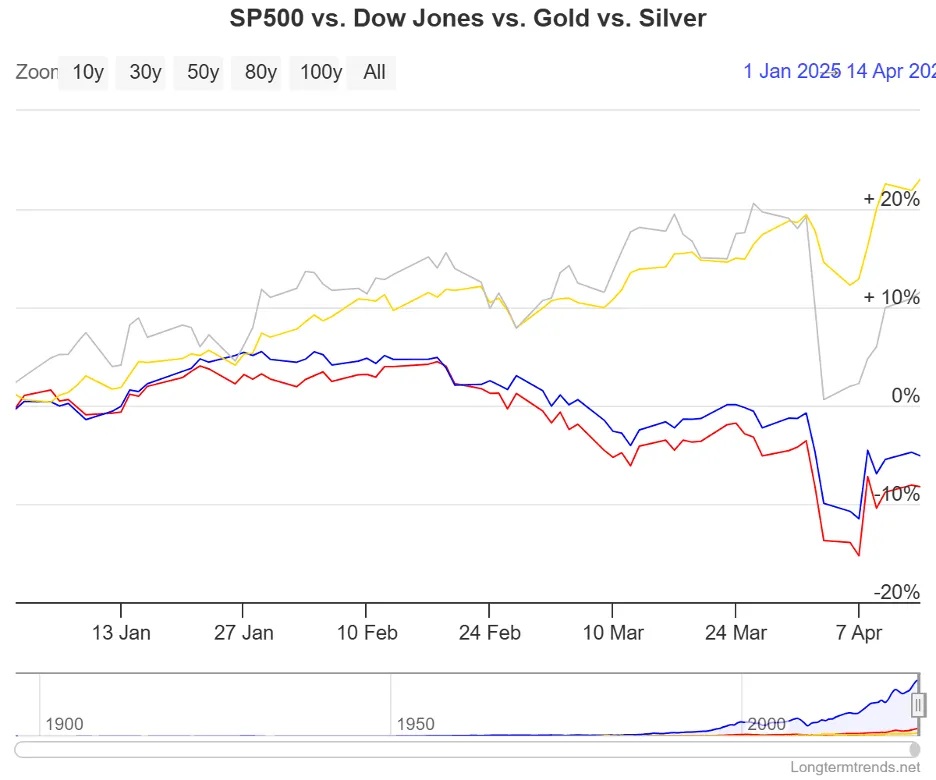This screenshot has width=936, height=780.
Task: Open the Longtermtrends.net credit link
Action: pos(854,768)
